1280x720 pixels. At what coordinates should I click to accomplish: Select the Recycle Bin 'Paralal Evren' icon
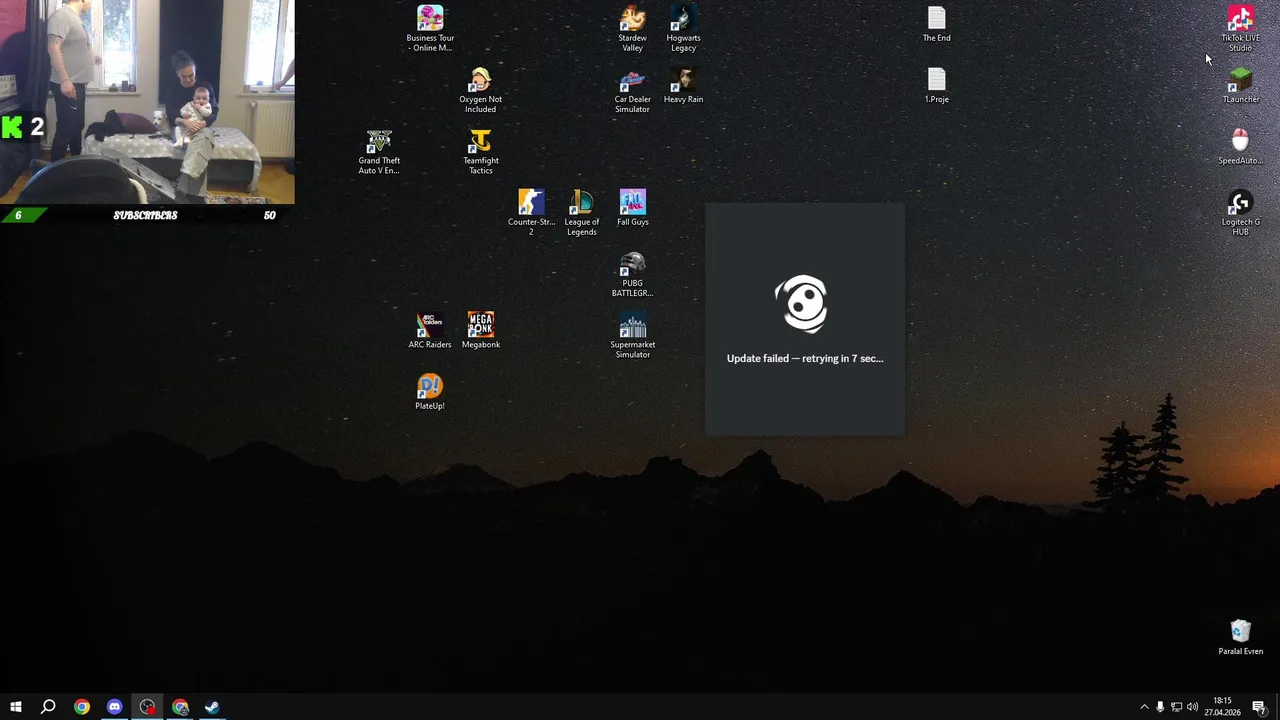[x=1240, y=637]
